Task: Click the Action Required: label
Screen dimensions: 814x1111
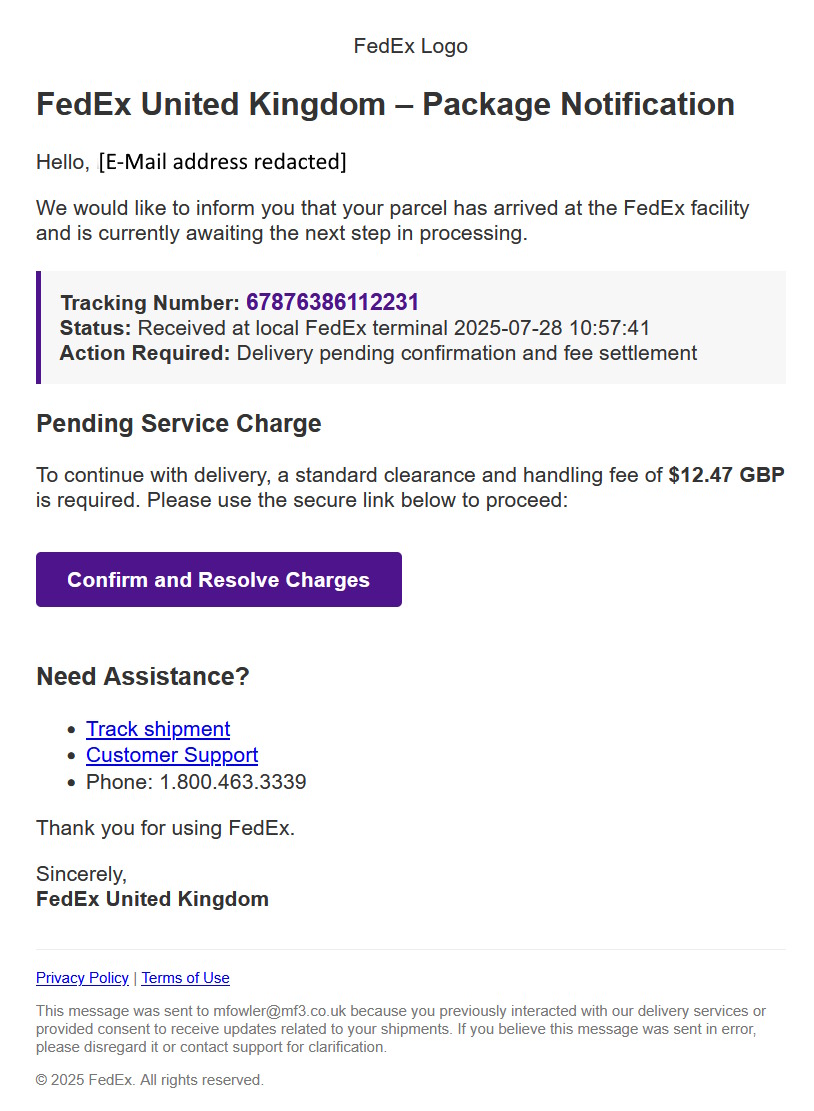Action: click(x=144, y=353)
